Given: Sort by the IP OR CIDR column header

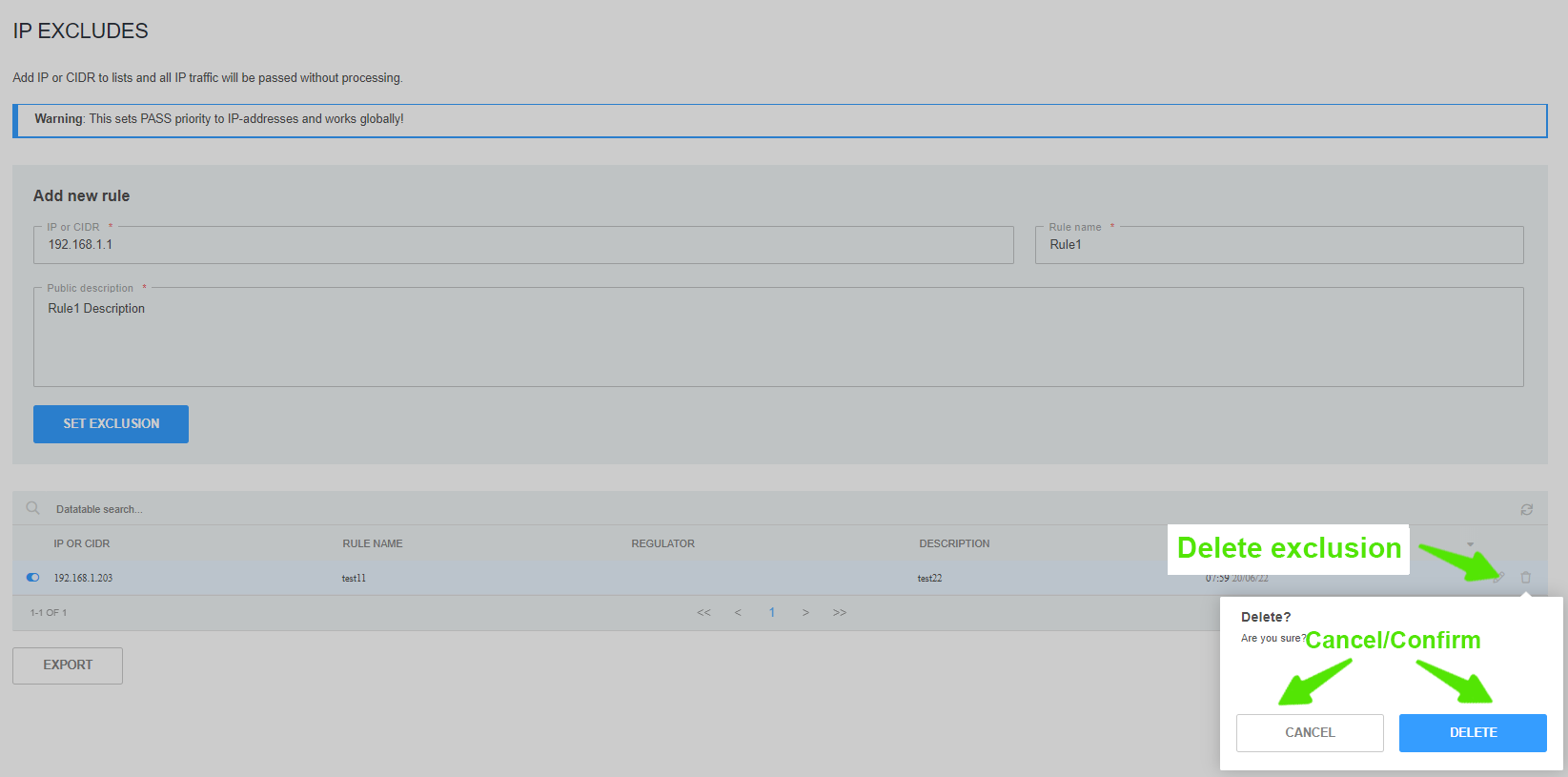Looking at the screenshot, I should 82,543.
